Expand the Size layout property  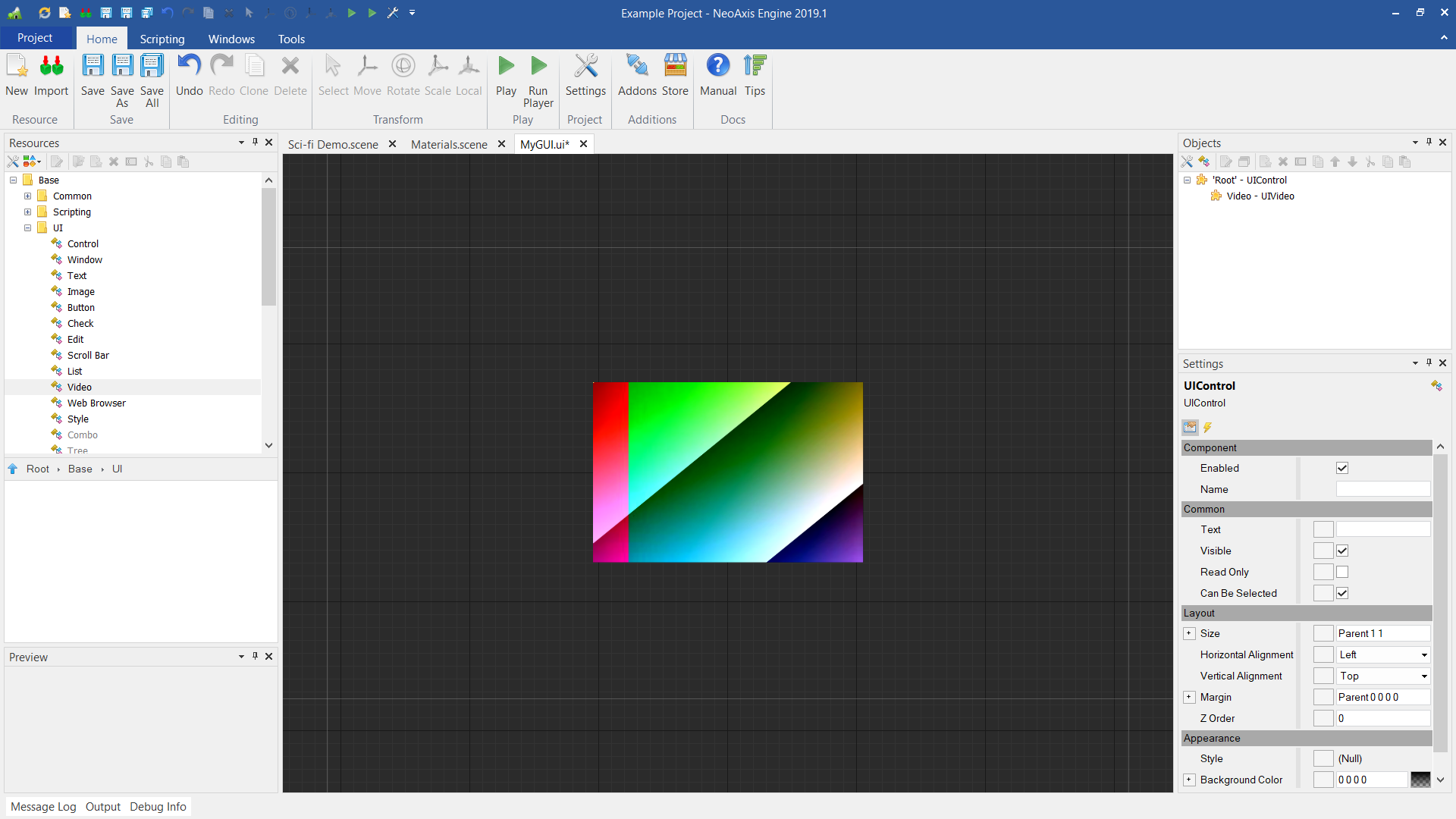pos(1190,633)
